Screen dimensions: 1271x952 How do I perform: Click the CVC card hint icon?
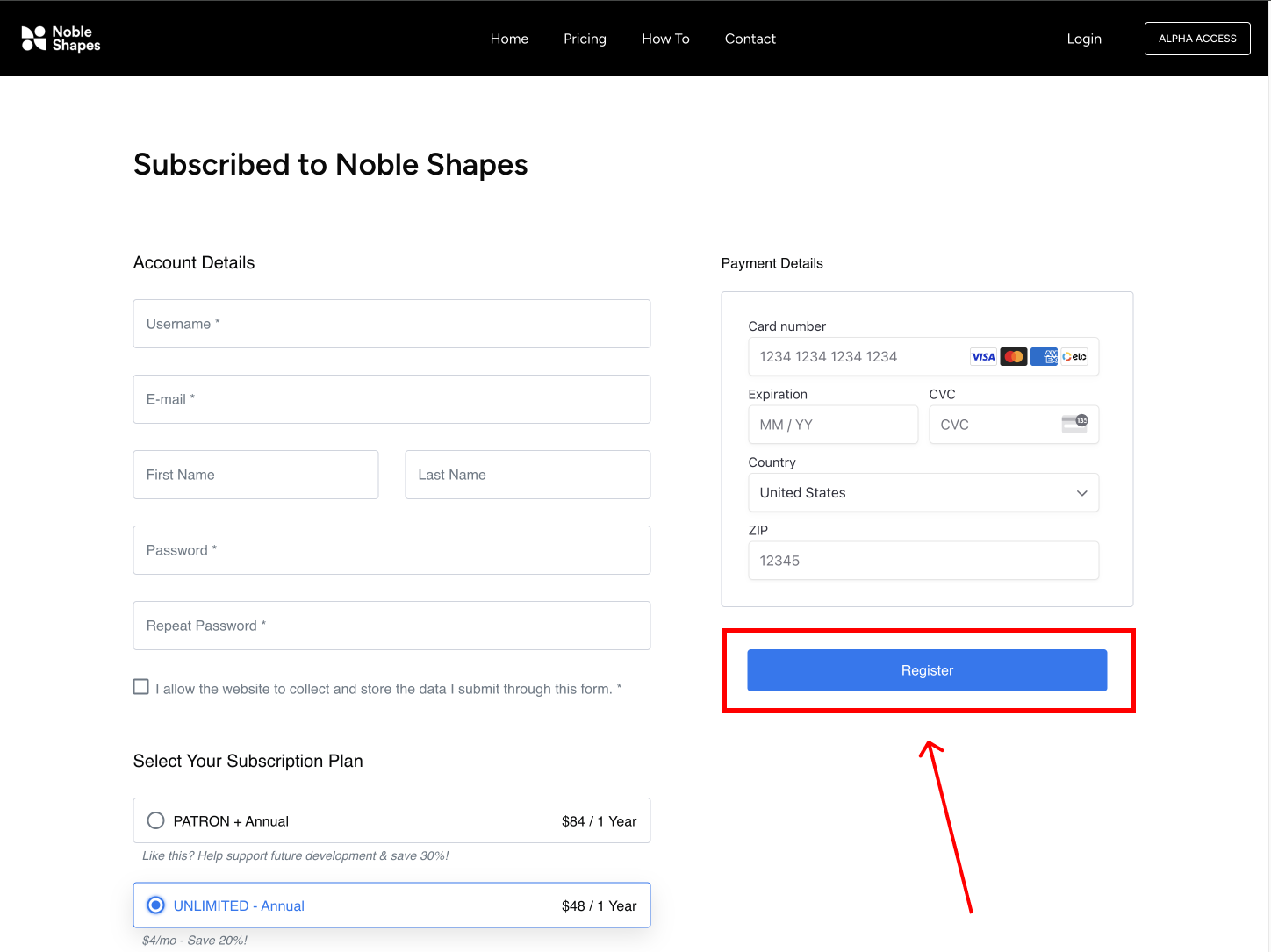click(x=1076, y=423)
